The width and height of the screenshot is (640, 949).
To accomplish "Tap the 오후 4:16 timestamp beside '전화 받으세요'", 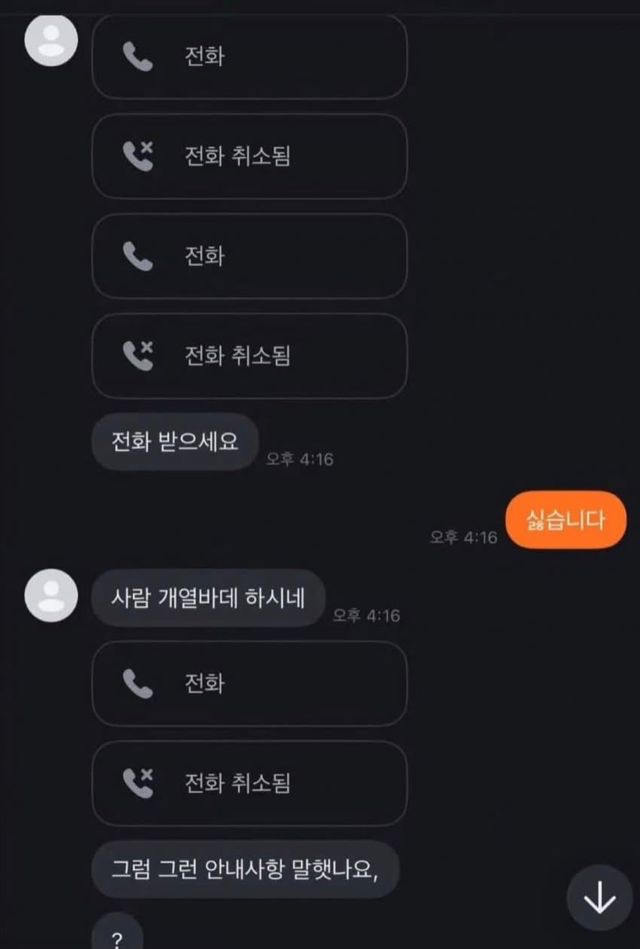I will (x=300, y=459).
